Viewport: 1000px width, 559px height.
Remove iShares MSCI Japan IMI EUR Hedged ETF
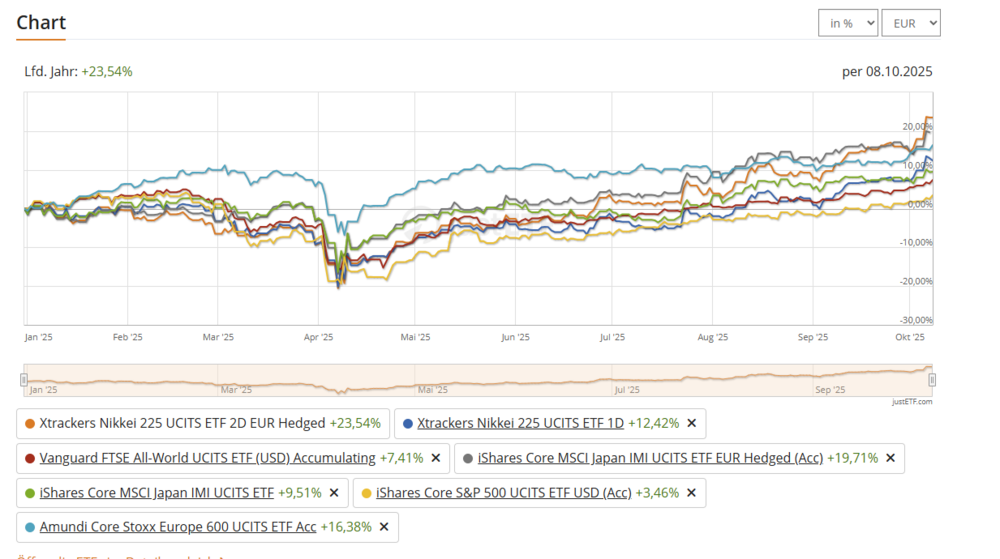(890, 458)
